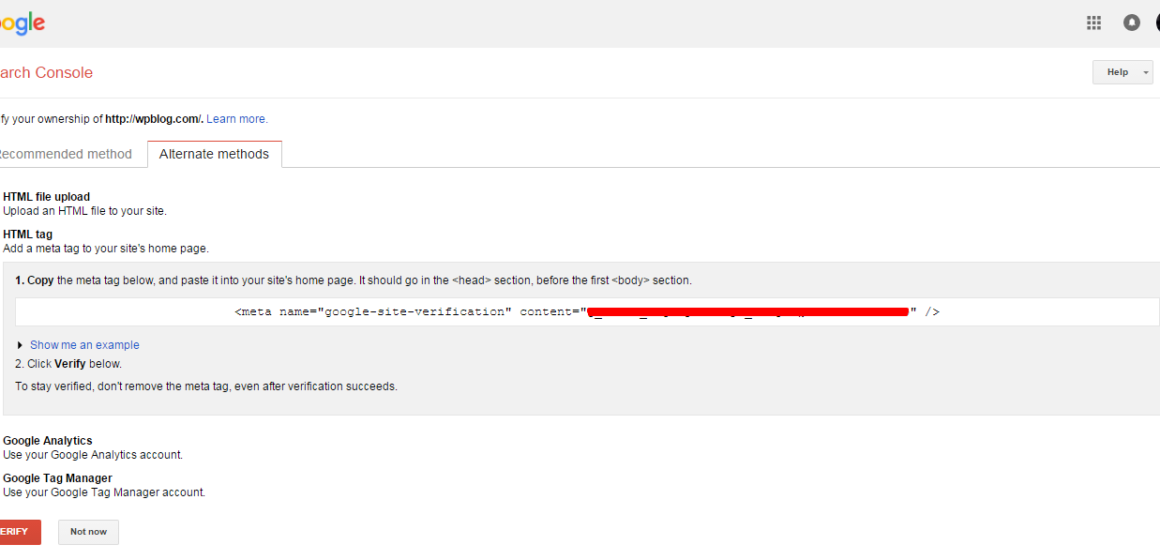1160x560 pixels.
Task: Choose the Google Analytics option
Action: pyautogui.click(x=47, y=441)
